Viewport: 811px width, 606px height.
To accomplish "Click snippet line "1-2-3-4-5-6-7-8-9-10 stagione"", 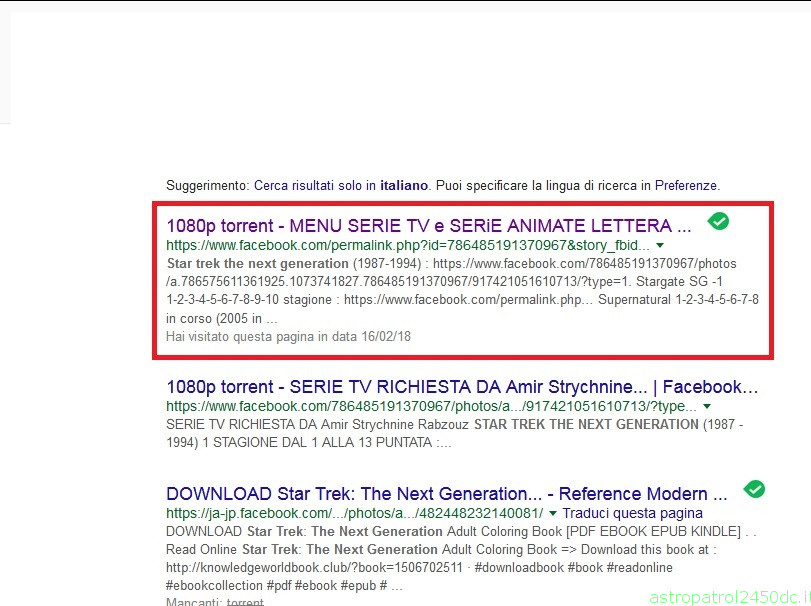I will tap(462, 300).
